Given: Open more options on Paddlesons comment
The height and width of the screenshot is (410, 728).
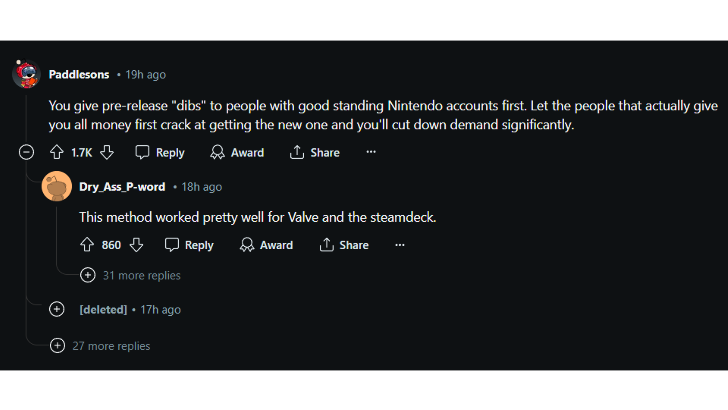Looking at the screenshot, I should pos(371,152).
